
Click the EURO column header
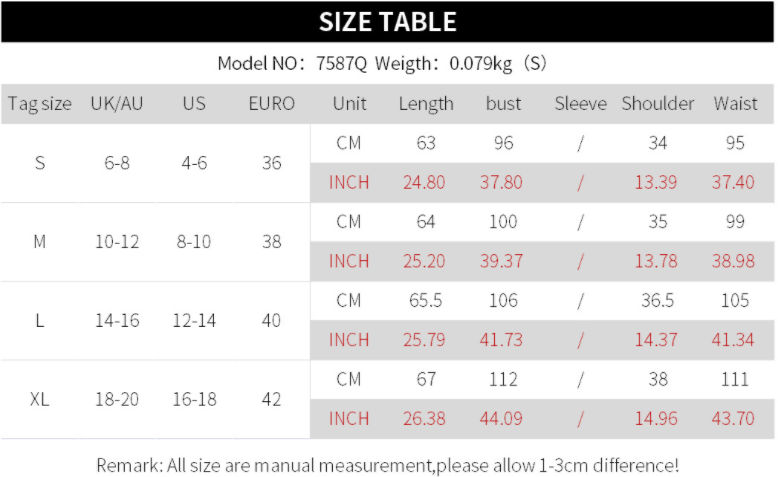pos(271,104)
